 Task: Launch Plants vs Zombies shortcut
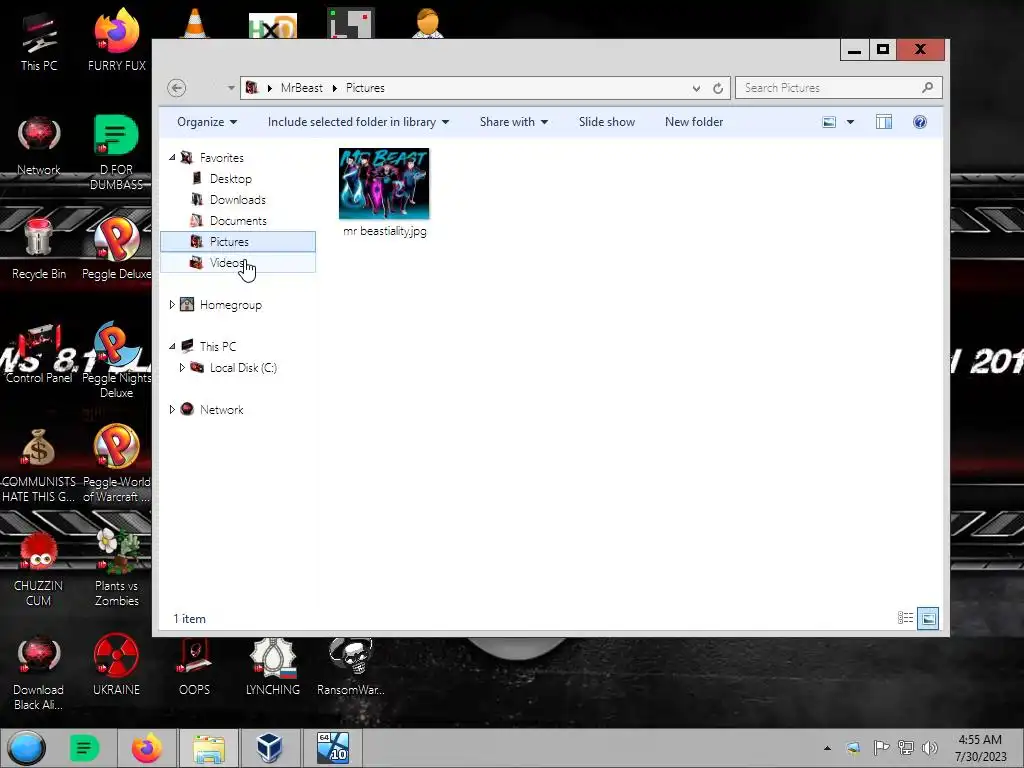pyautogui.click(x=116, y=568)
